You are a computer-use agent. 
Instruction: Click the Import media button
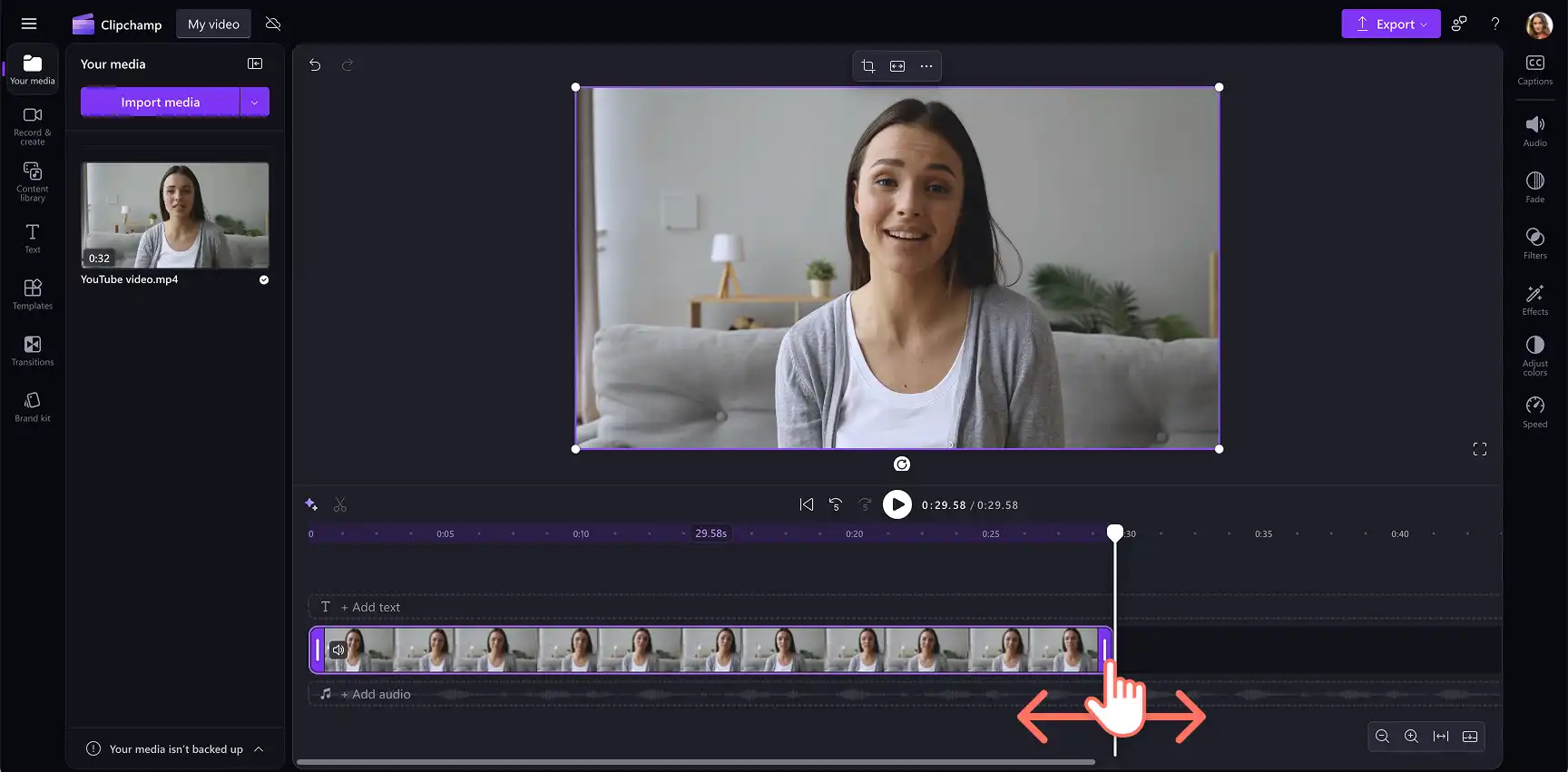point(161,102)
